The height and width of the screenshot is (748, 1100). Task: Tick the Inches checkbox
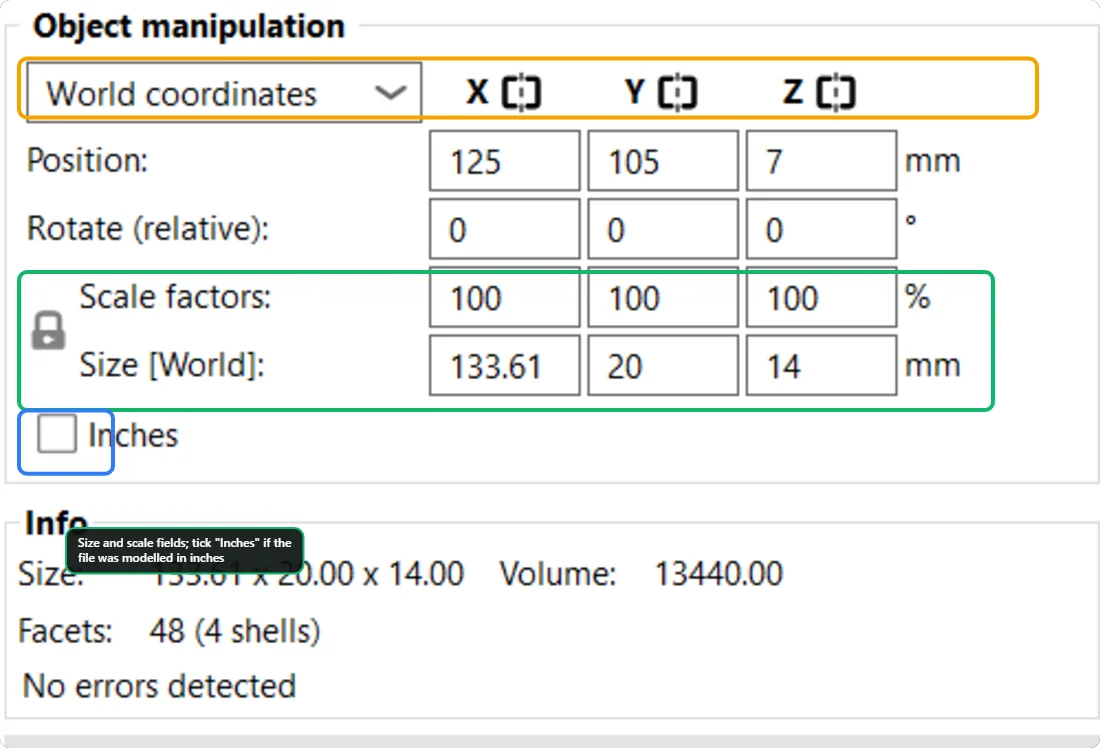57,434
